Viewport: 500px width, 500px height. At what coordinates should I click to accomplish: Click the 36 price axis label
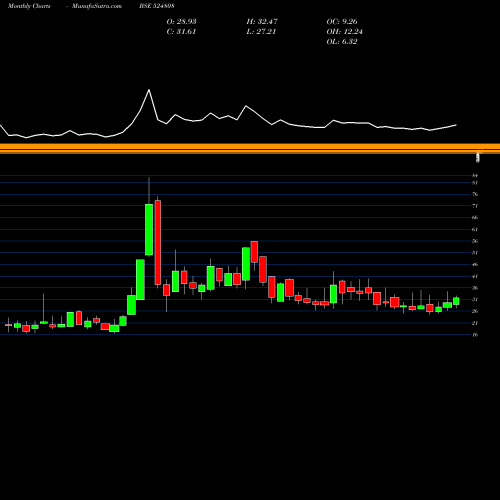tap(475, 288)
